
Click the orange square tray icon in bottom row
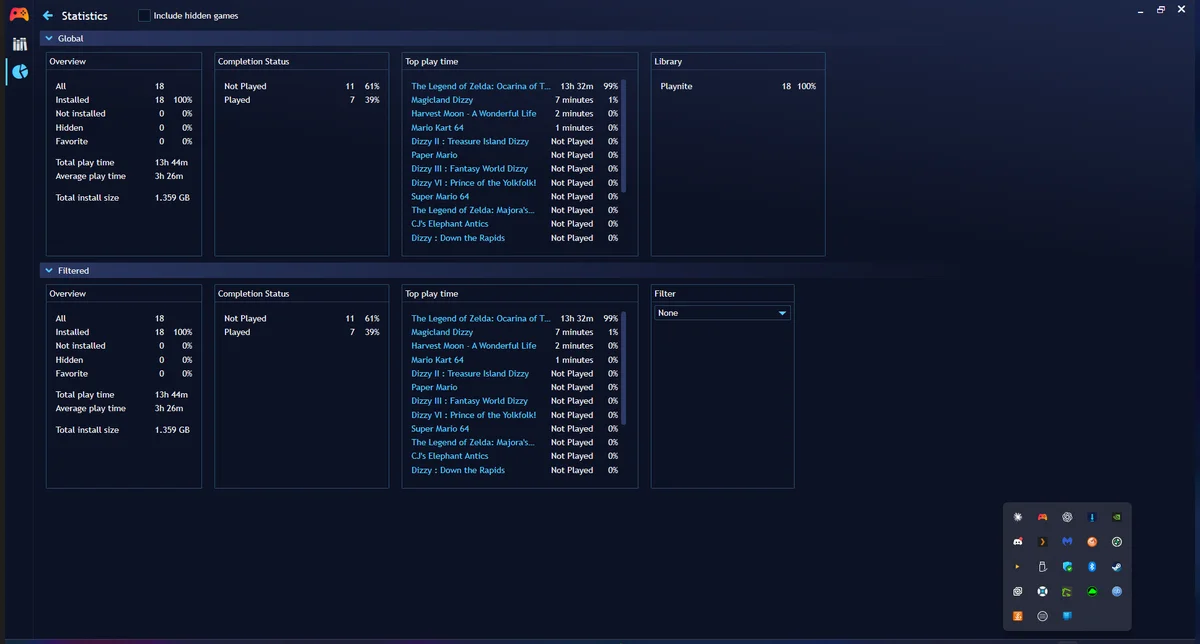coord(1018,616)
